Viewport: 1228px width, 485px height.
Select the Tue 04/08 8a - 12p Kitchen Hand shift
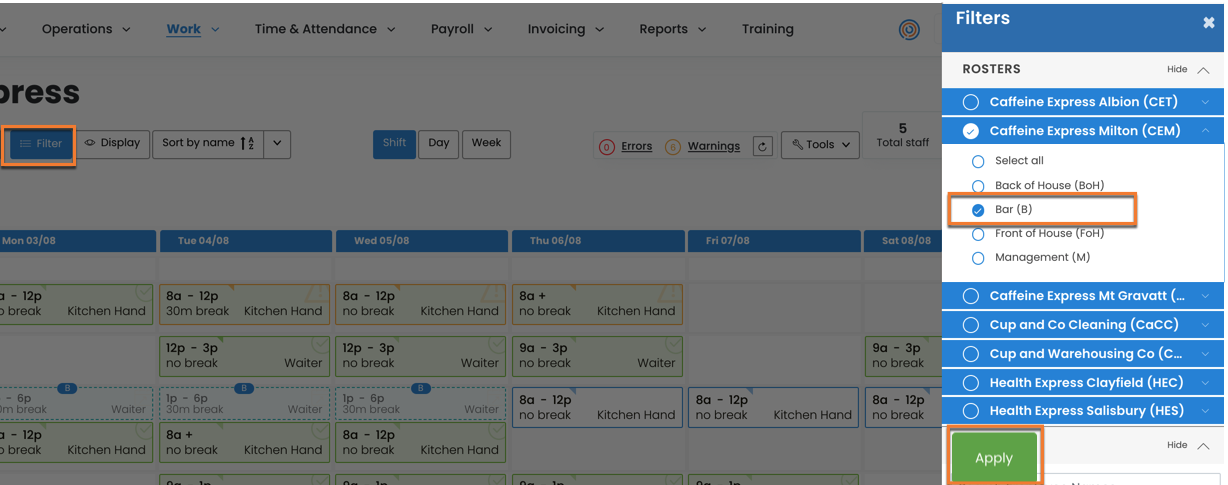(245, 304)
